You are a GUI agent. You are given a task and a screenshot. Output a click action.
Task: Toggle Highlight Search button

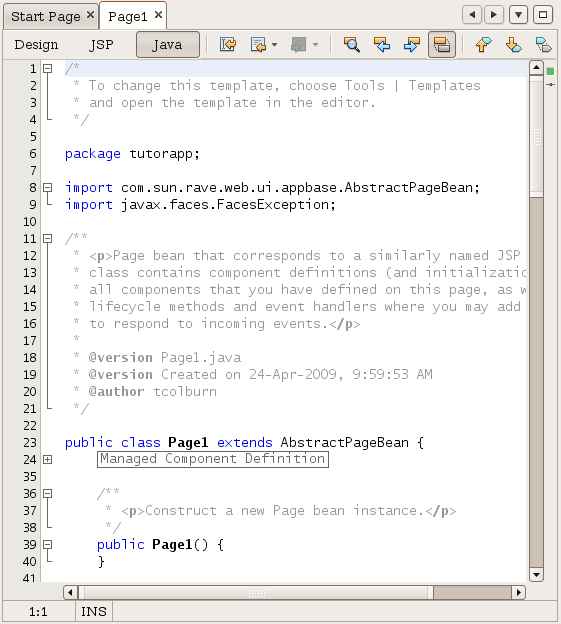442,45
